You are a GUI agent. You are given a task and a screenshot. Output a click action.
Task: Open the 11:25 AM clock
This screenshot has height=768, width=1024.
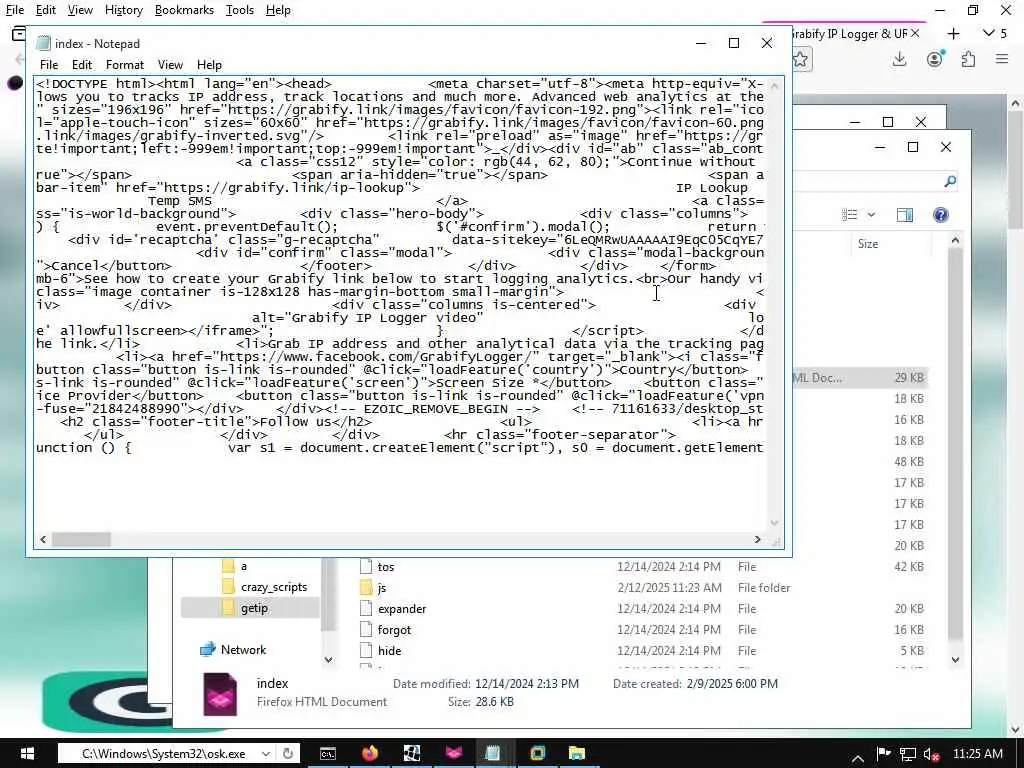click(x=978, y=754)
